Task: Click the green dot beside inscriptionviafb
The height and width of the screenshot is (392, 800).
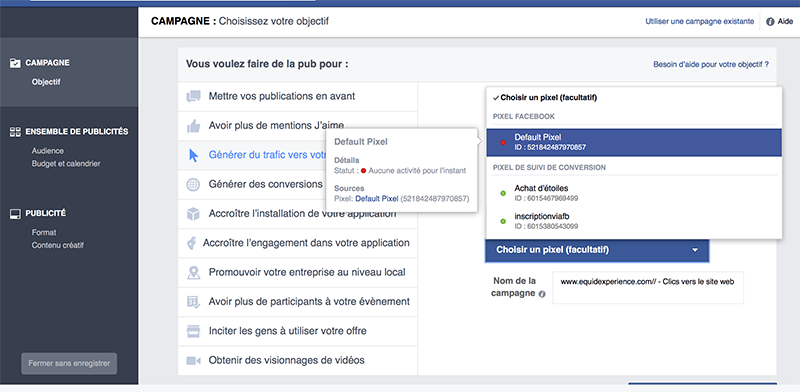Action: click(503, 221)
